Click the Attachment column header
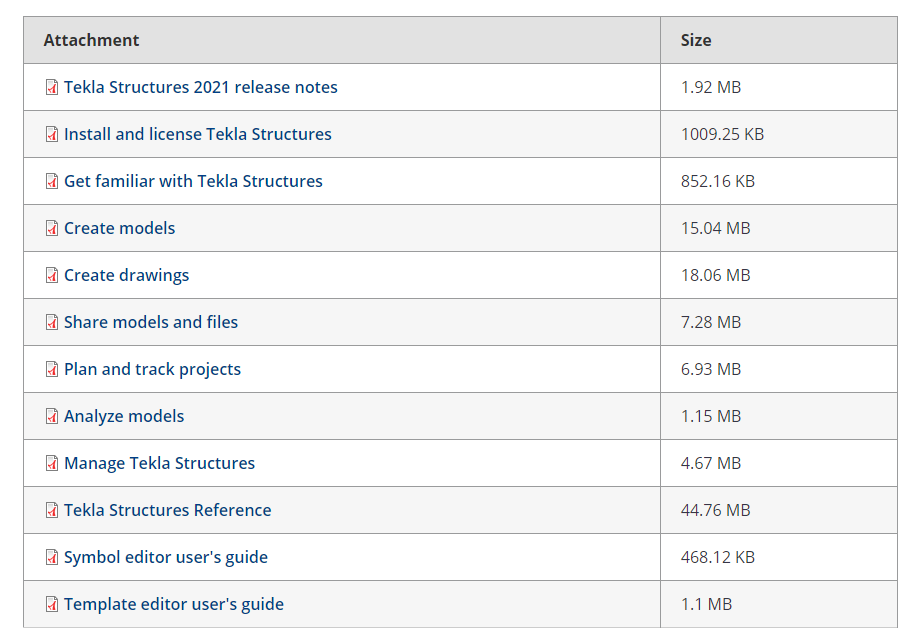This screenshot has width=917, height=640. [342, 40]
